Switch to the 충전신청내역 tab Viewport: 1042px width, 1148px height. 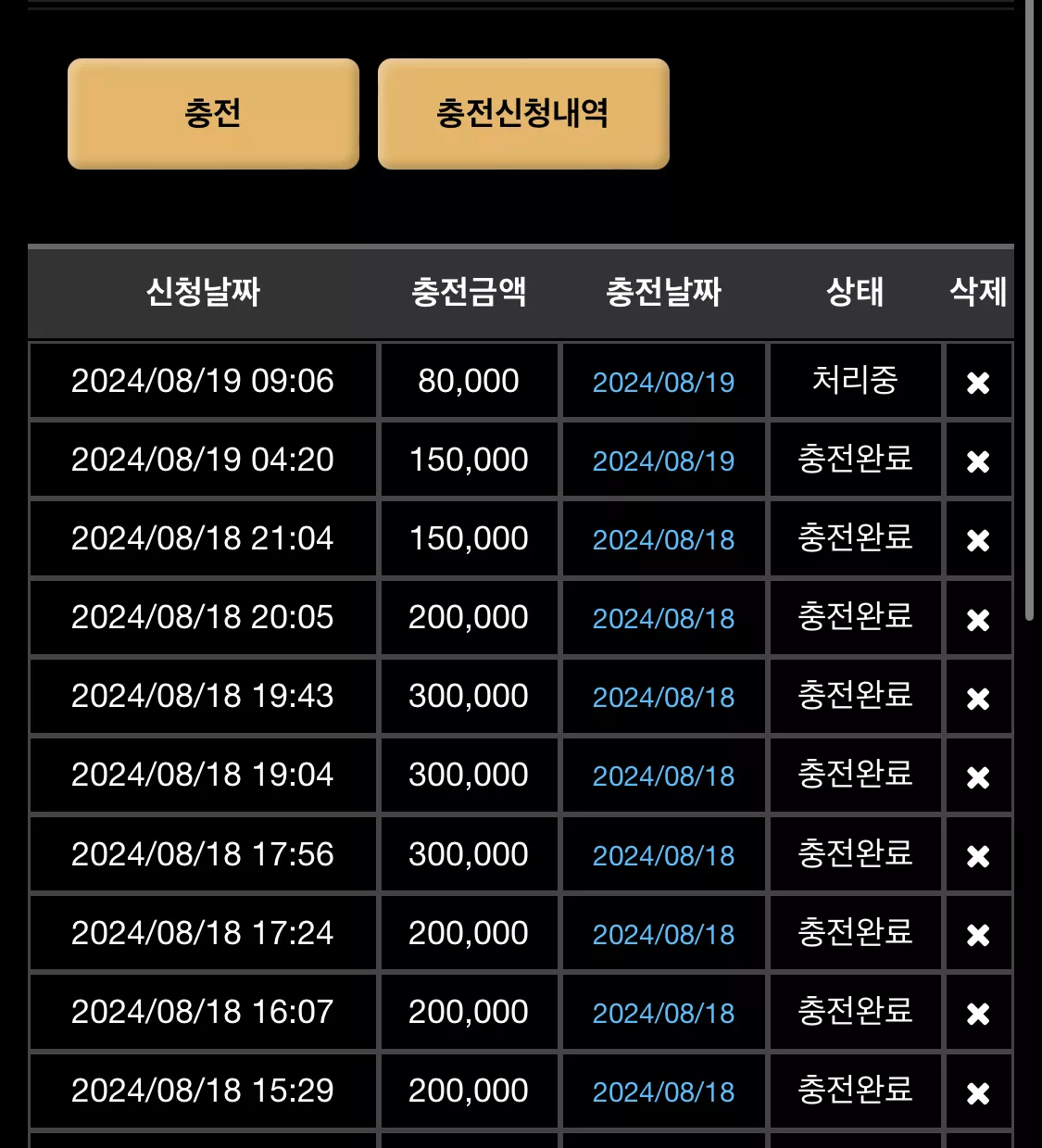point(523,114)
